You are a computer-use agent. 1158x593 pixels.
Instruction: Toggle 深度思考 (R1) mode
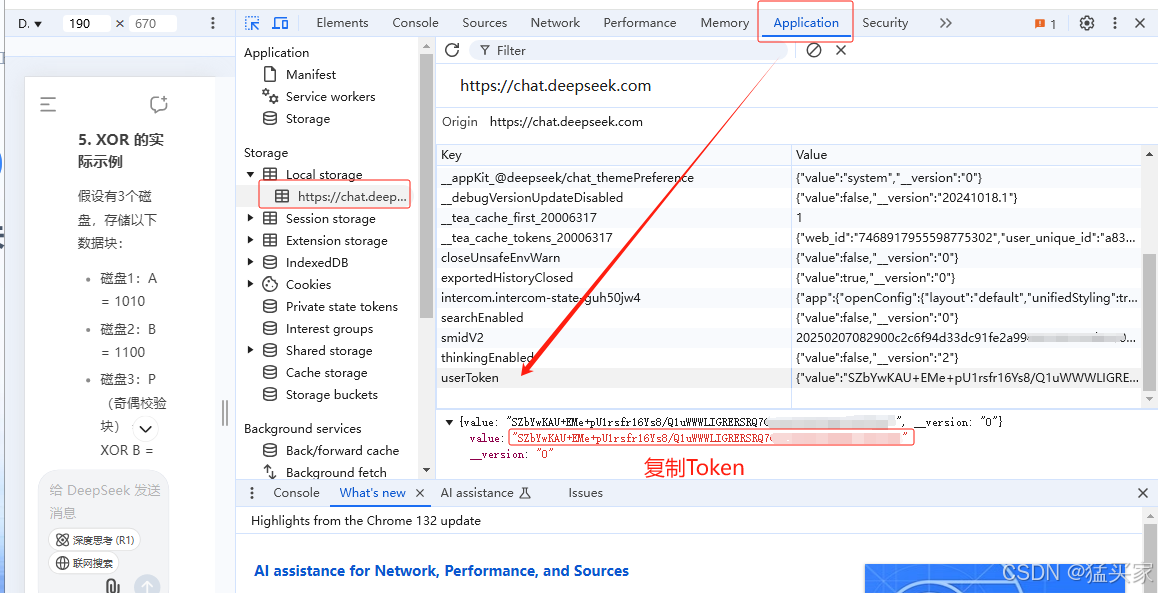point(95,540)
